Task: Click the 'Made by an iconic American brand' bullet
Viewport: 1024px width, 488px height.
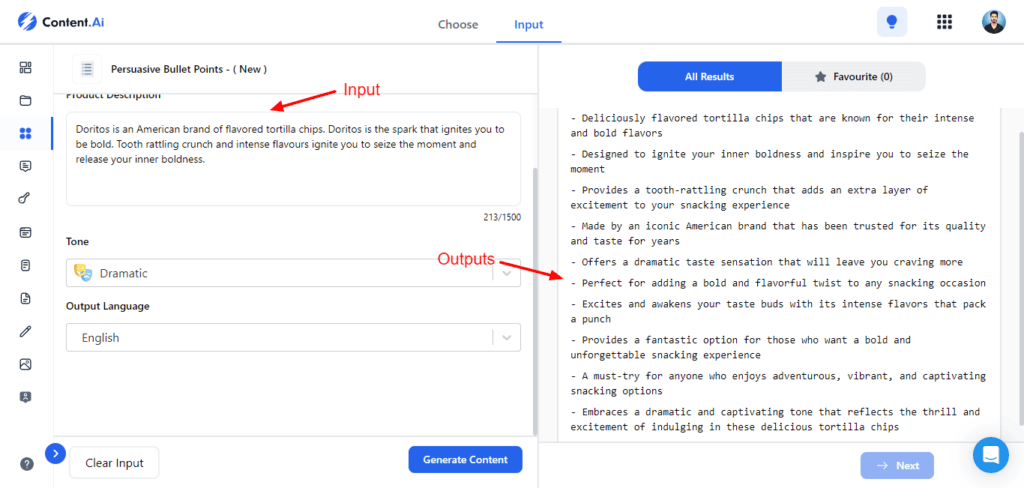Action: (x=778, y=234)
